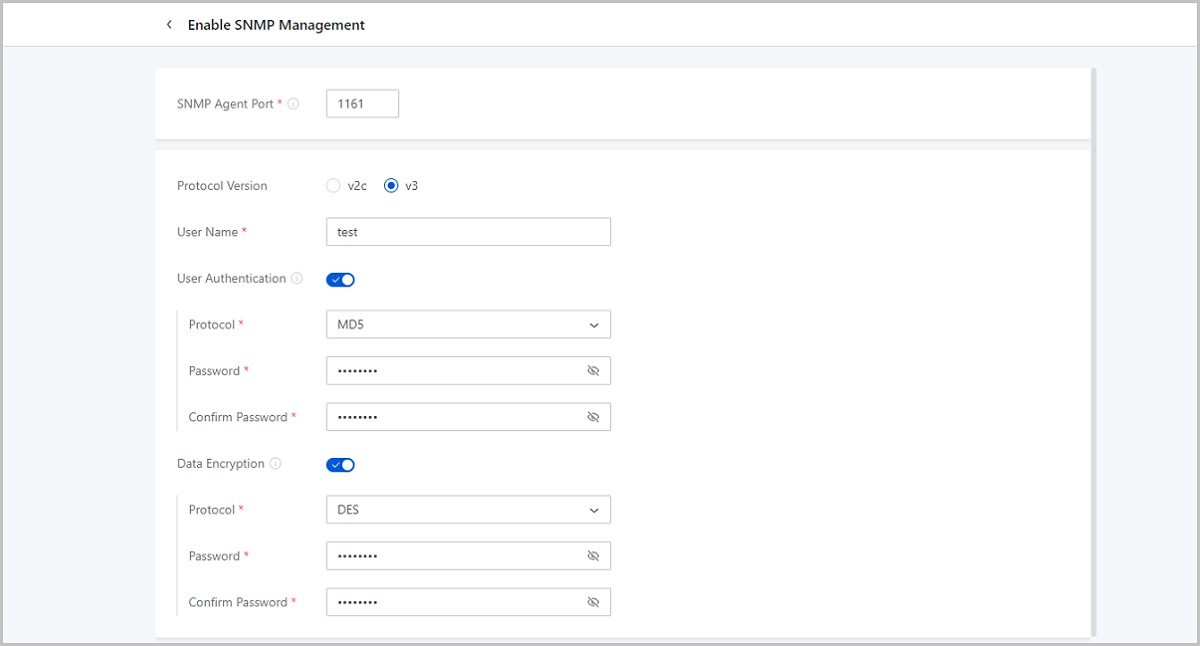This screenshot has height=646, width=1200.
Task: Click info icon next to Data Encryption
Action: coord(276,464)
